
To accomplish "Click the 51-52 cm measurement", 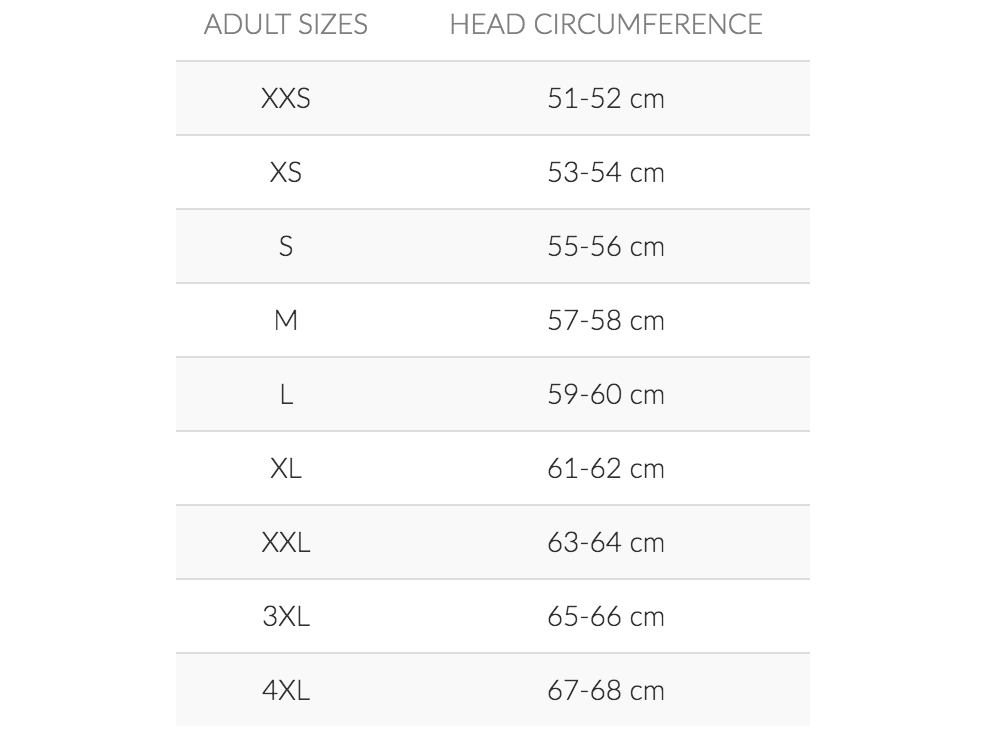I will tap(606, 98).
